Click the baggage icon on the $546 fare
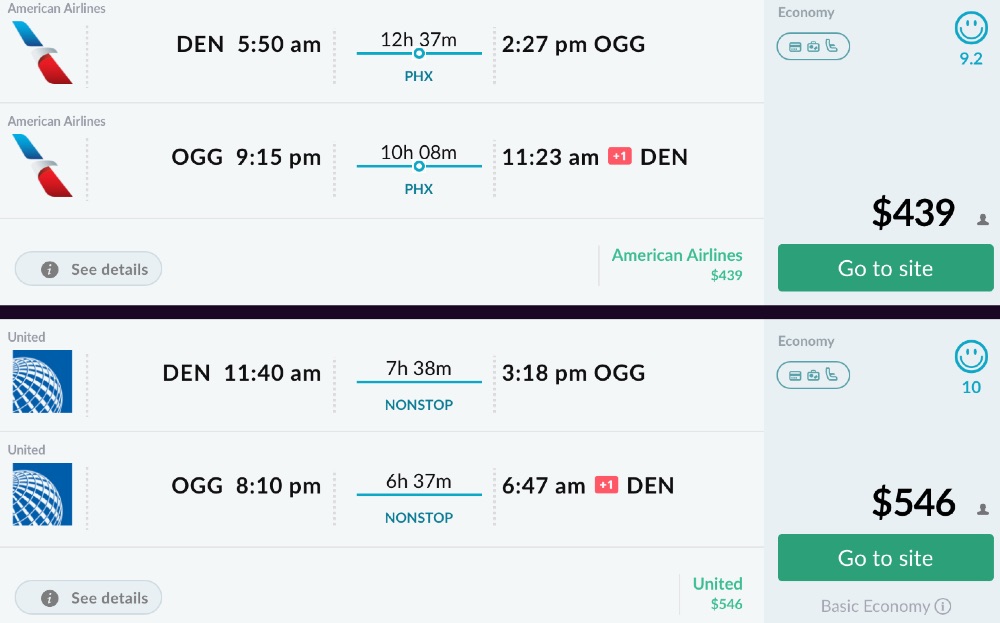This screenshot has width=1000, height=623. coord(813,375)
